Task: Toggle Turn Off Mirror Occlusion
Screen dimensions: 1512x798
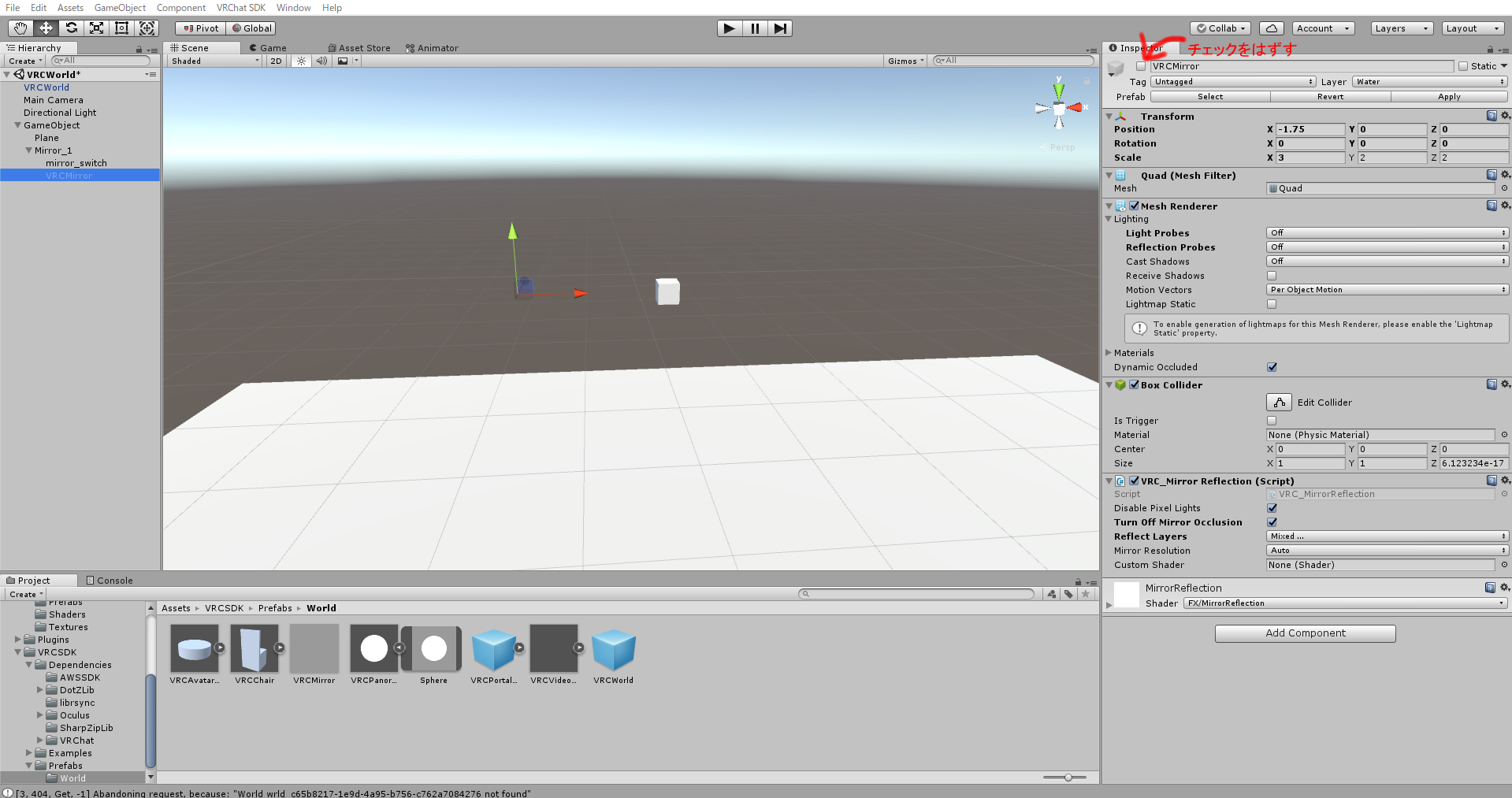Action: (1272, 522)
